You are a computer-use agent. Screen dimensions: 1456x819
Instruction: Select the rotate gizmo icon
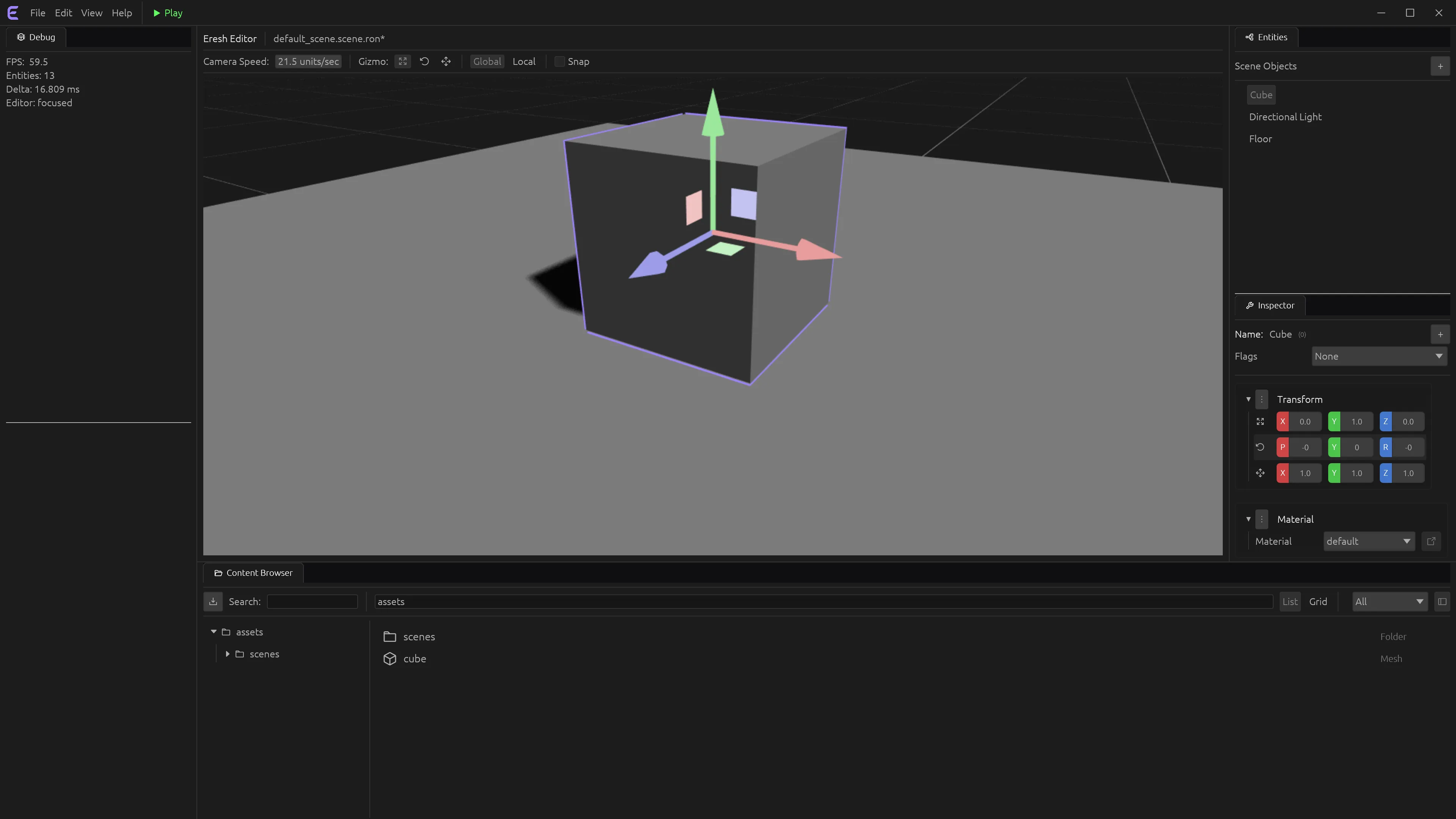coord(424,61)
